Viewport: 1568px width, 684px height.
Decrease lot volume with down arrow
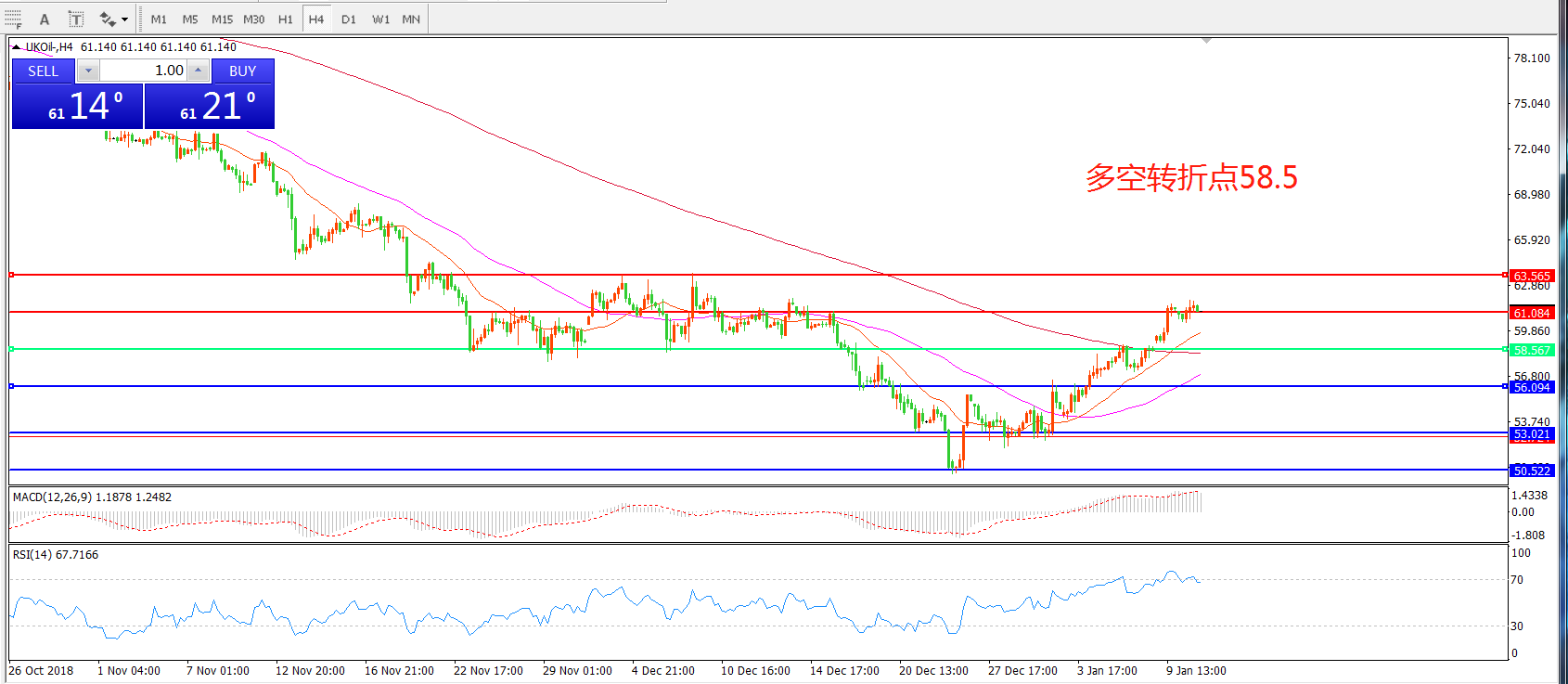[88, 71]
